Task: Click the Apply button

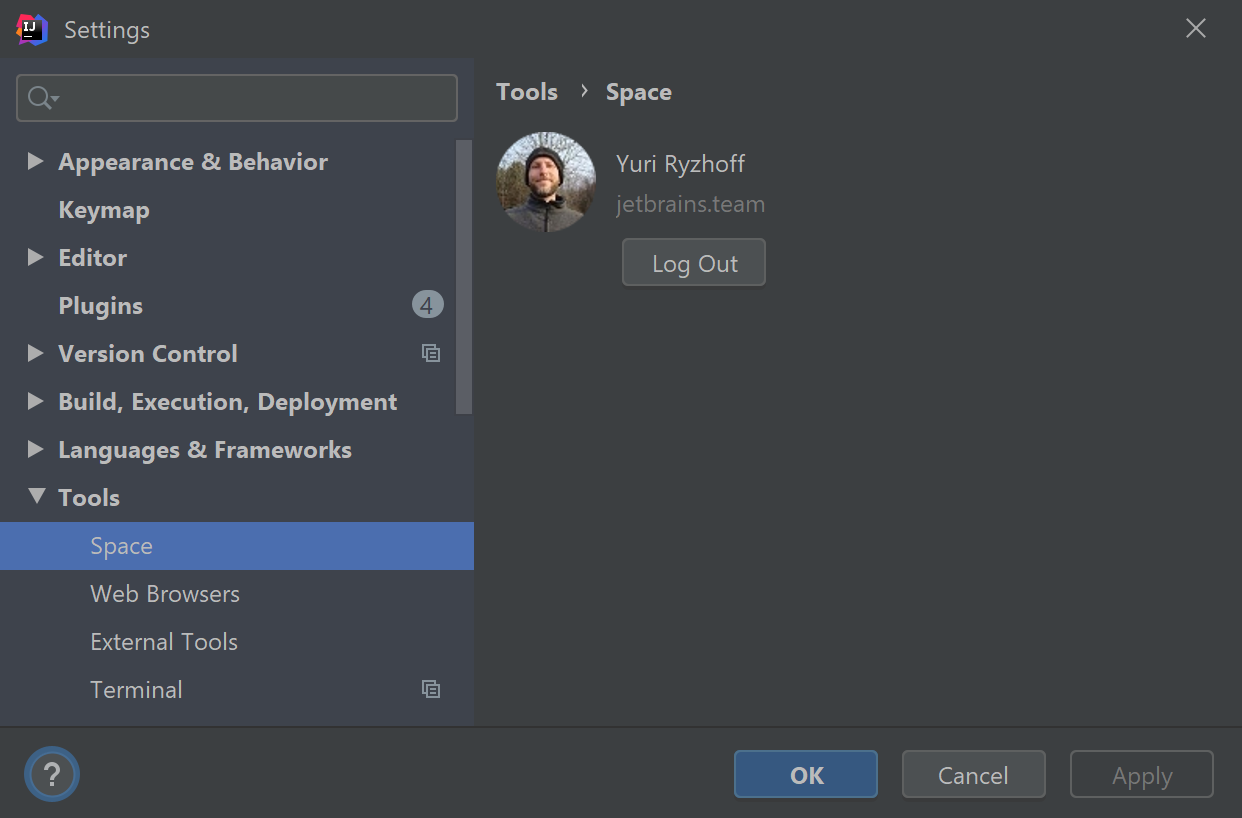Action: tap(1142, 775)
